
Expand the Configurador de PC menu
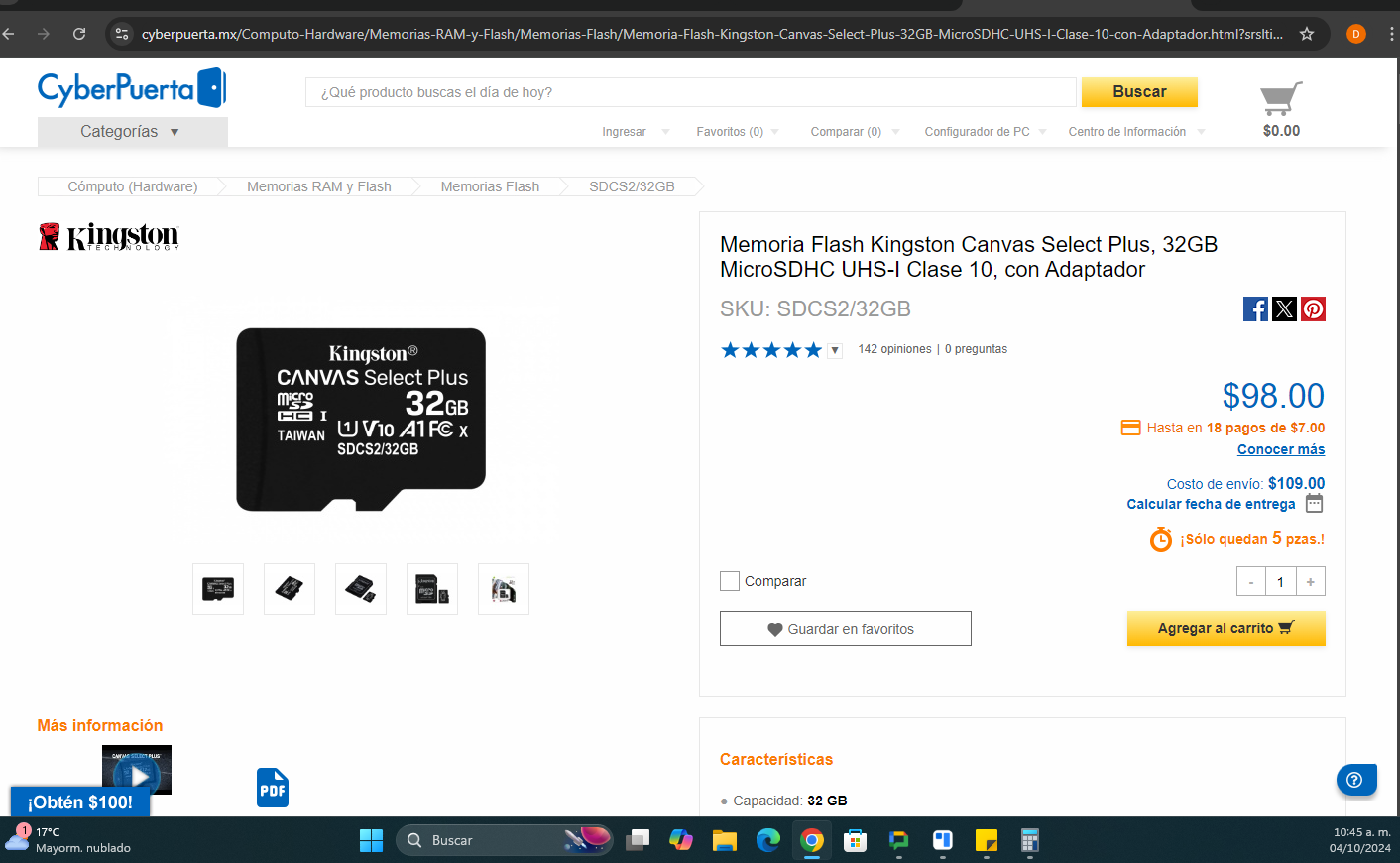(x=986, y=132)
